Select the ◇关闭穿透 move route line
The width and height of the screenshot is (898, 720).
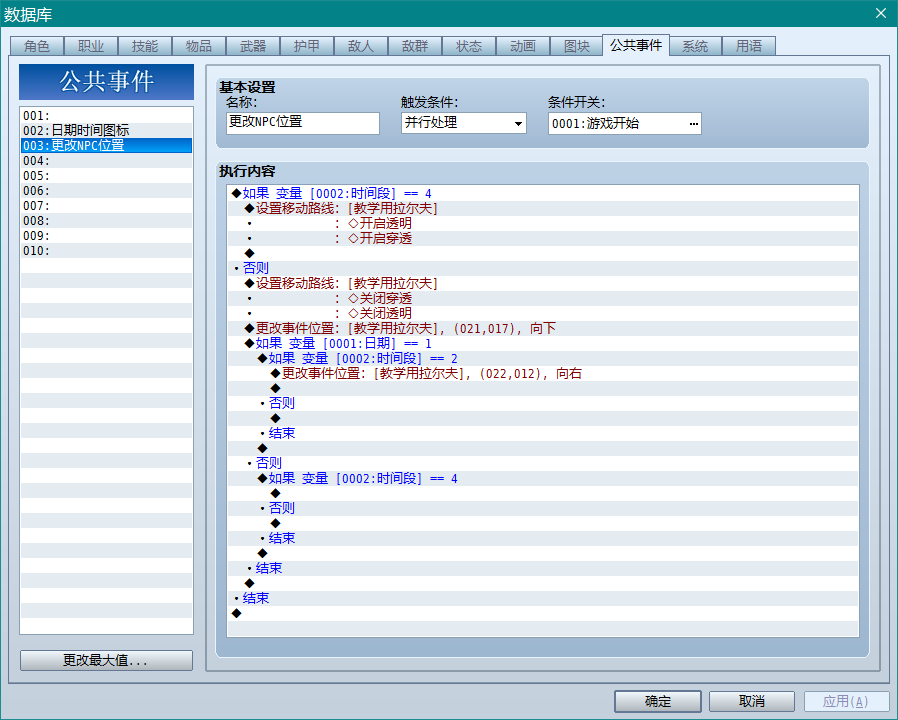[x=543, y=298]
